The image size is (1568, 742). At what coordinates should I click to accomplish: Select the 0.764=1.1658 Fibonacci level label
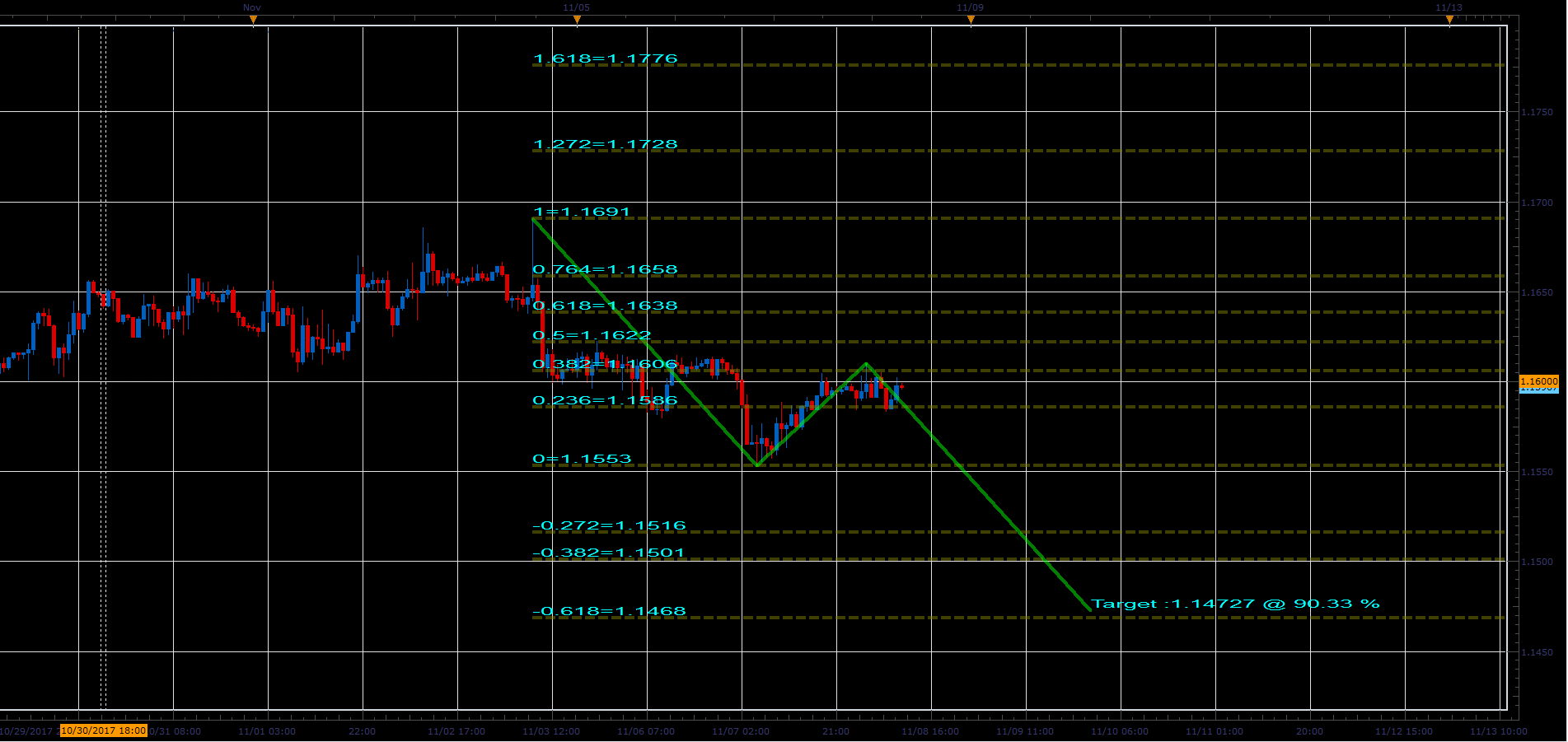(606, 269)
